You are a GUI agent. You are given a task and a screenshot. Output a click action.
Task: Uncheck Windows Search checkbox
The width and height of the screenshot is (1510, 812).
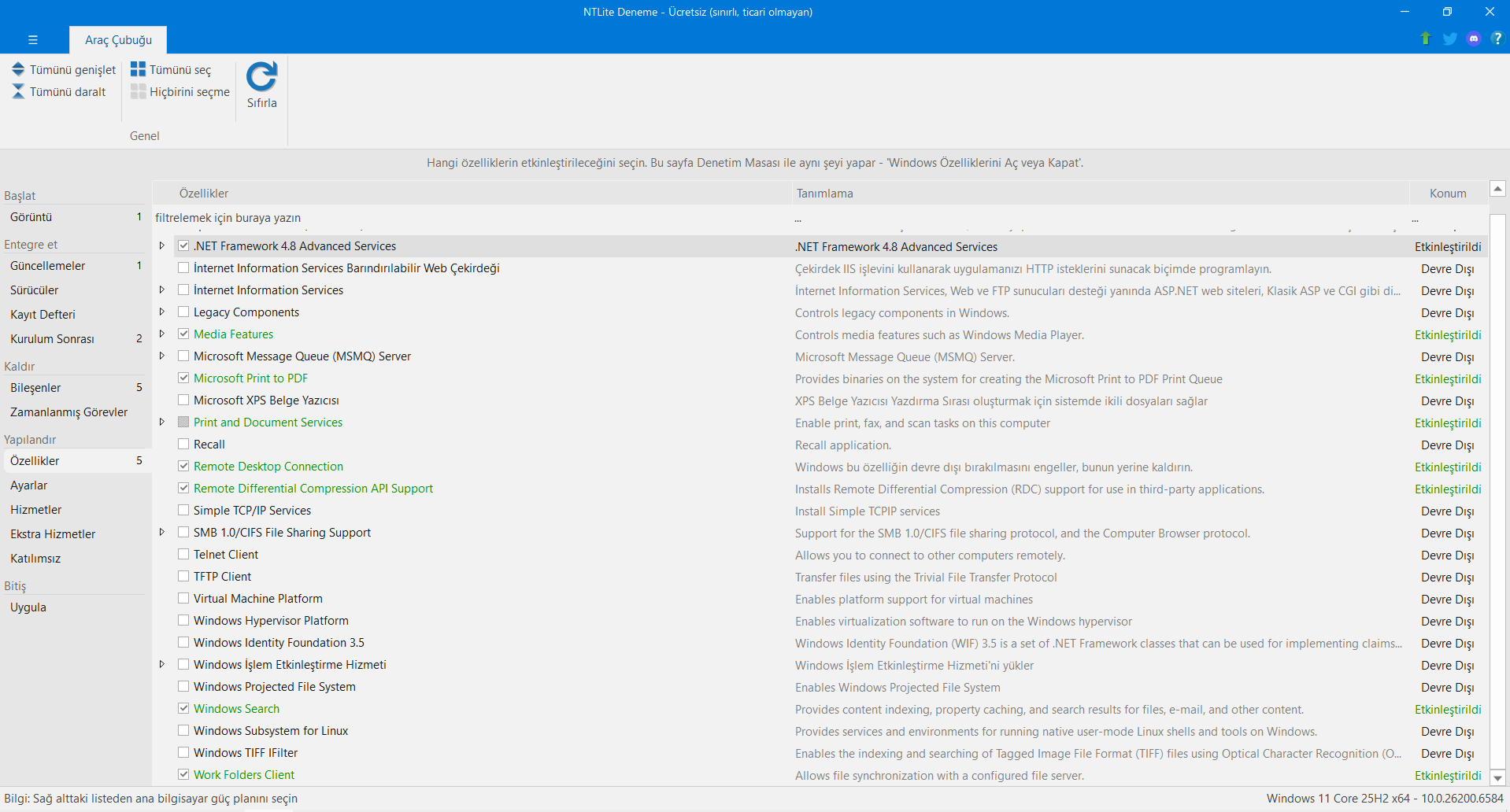tap(183, 709)
